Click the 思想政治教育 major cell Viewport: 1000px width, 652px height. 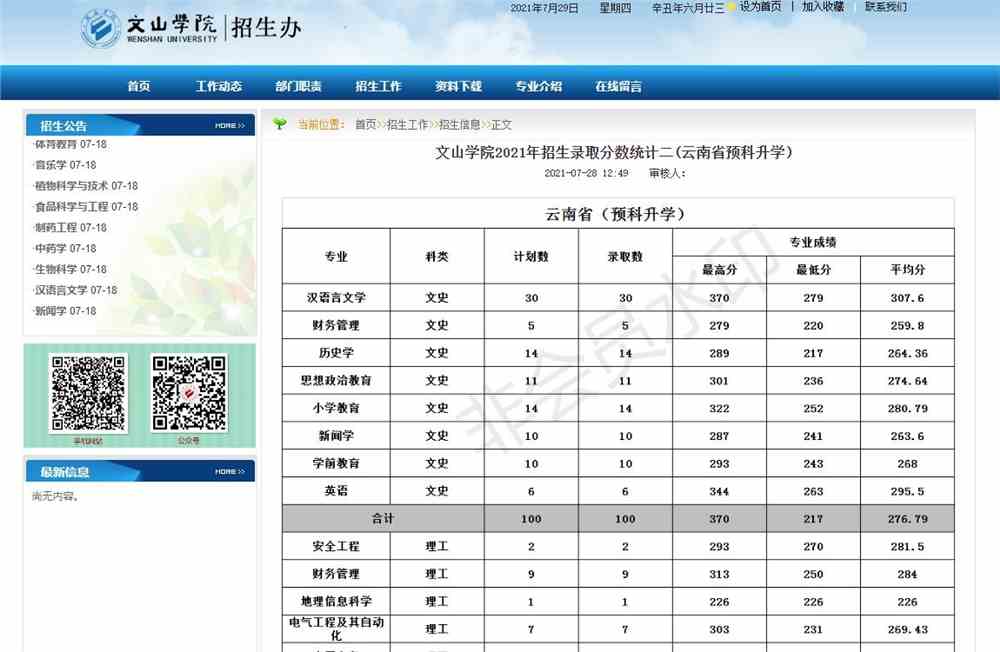(336, 381)
